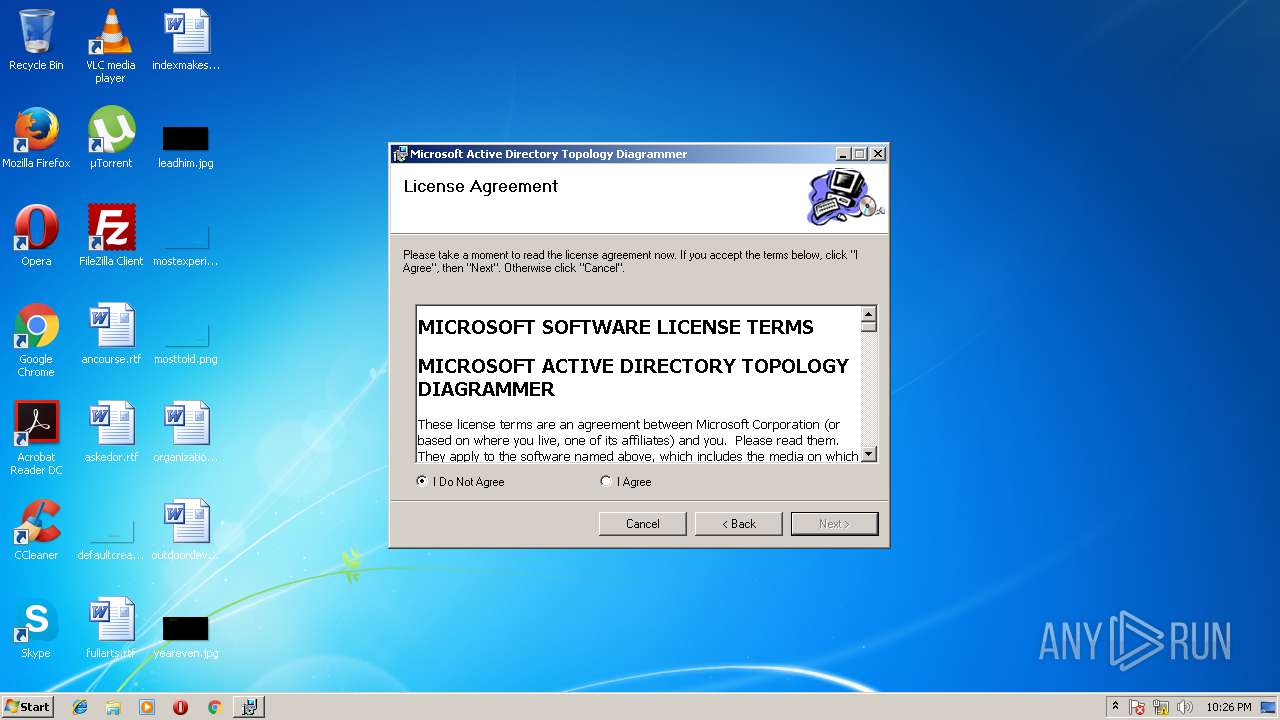Select the yeareven.jpg file icon
The width and height of the screenshot is (1280, 720).
[x=186, y=636]
